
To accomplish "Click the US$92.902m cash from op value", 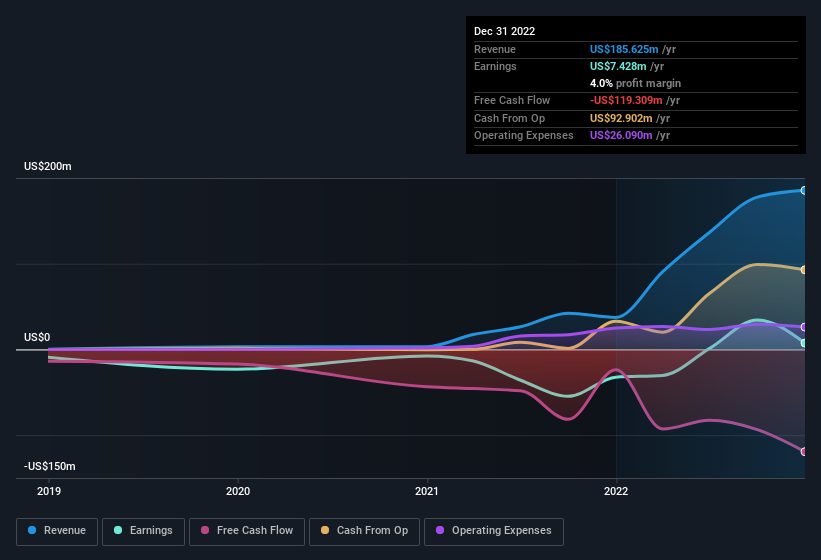I will point(621,118).
